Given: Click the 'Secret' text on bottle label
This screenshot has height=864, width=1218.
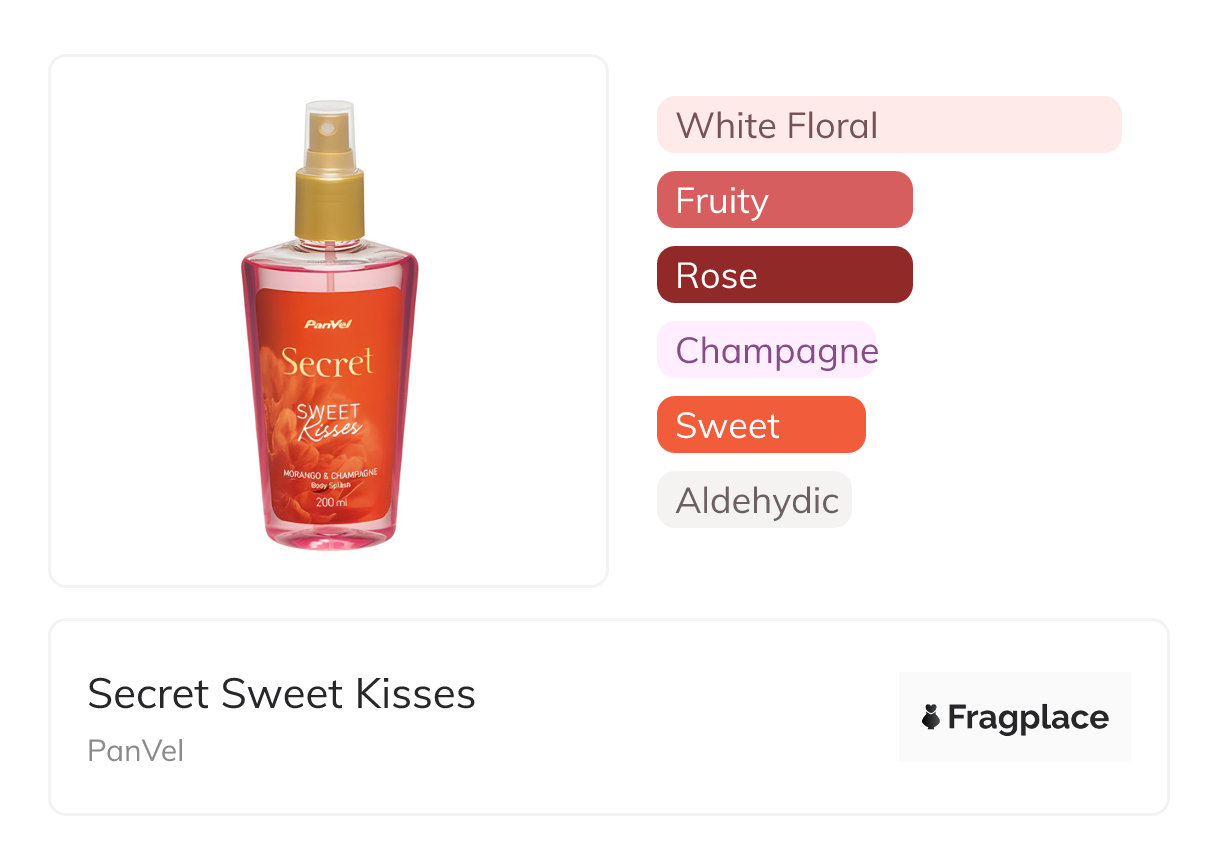Looking at the screenshot, I should point(327,362).
